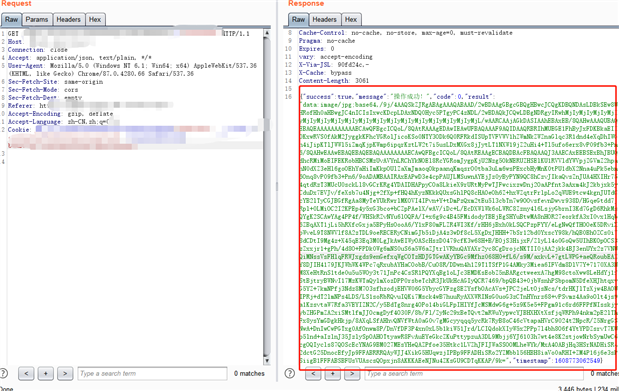Click the Pragma: no-cache response header
The width and height of the screenshot is (619, 391).
click(x=327, y=41)
